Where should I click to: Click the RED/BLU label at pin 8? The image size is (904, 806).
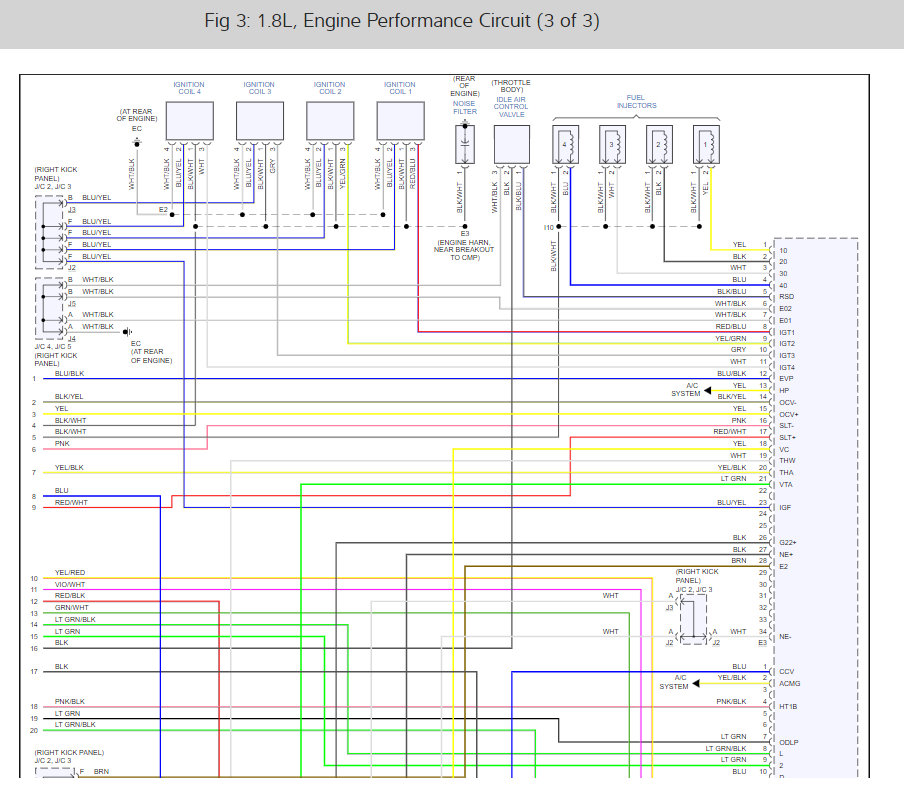point(731,327)
